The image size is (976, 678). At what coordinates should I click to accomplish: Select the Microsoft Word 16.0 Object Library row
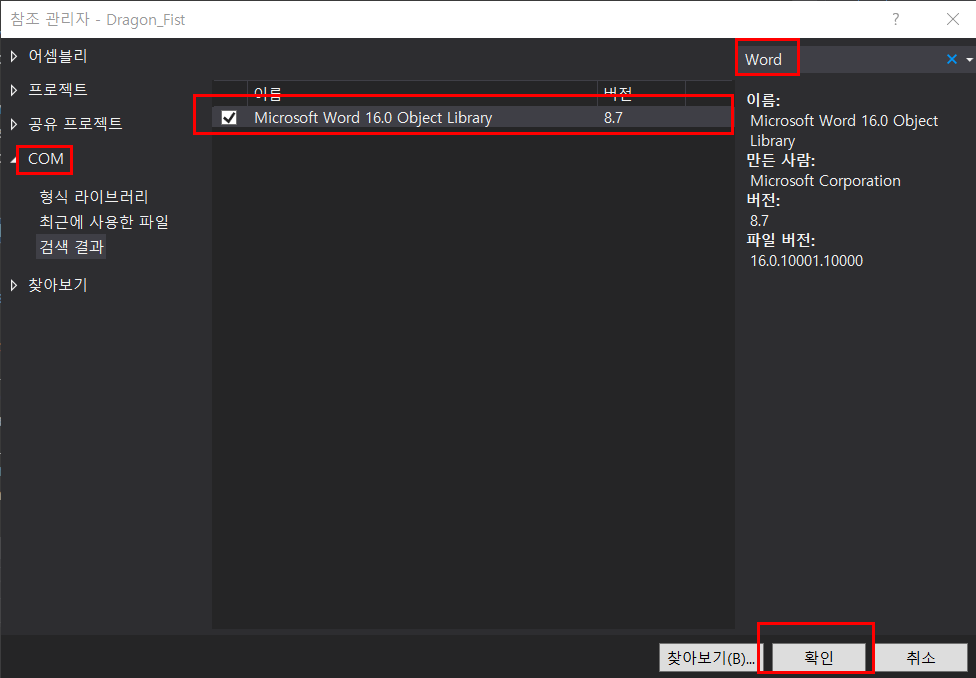click(472, 117)
